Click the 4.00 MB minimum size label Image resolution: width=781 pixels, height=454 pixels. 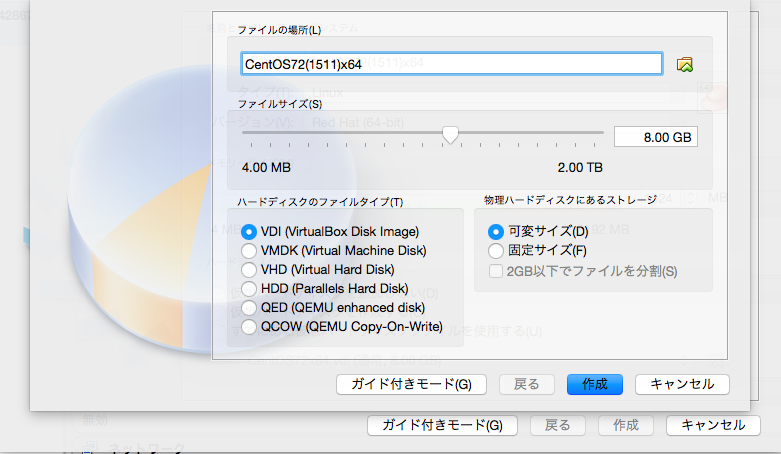(266, 167)
